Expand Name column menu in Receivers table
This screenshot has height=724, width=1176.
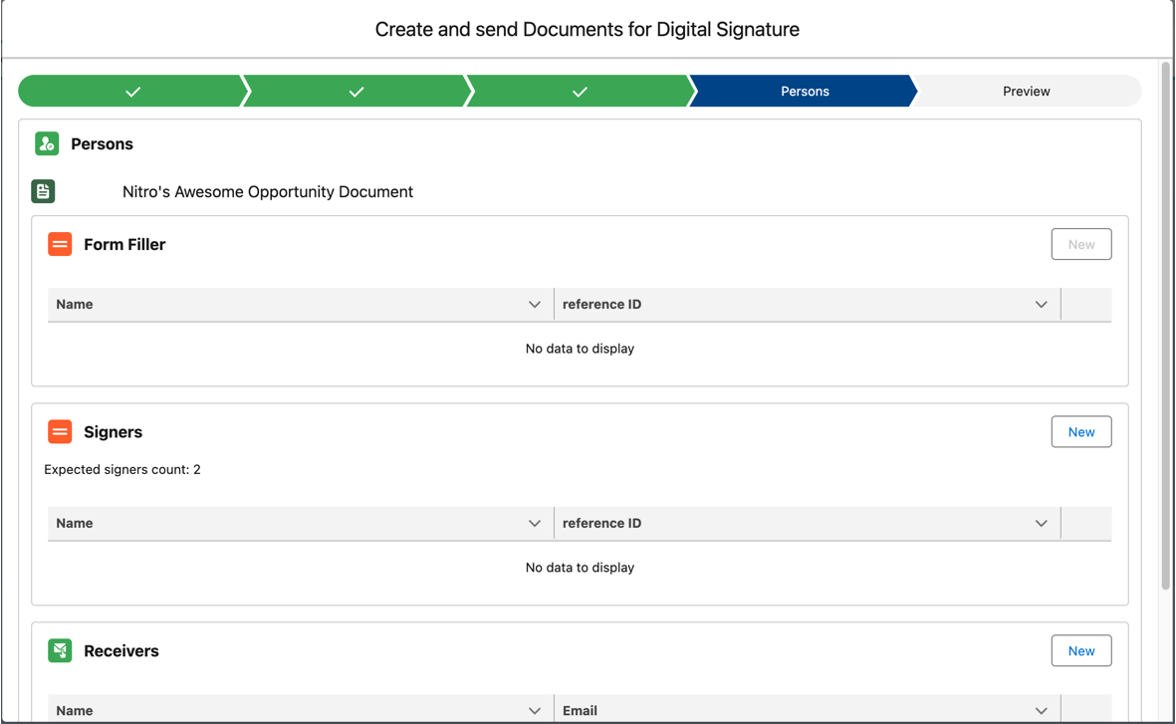tap(534, 711)
